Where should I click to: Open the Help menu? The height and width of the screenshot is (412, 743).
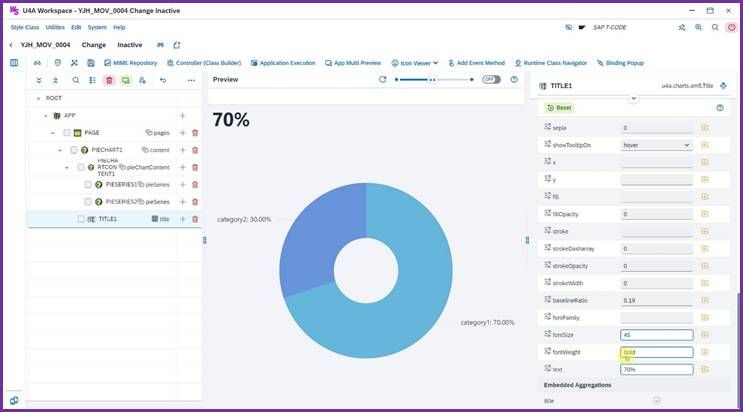[x=119, y=27]
